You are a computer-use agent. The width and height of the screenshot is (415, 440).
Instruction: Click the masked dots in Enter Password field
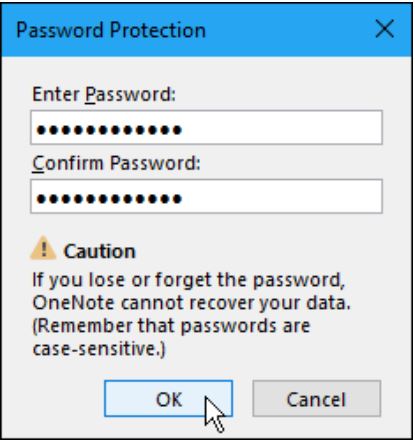click(x=109, y=130)
